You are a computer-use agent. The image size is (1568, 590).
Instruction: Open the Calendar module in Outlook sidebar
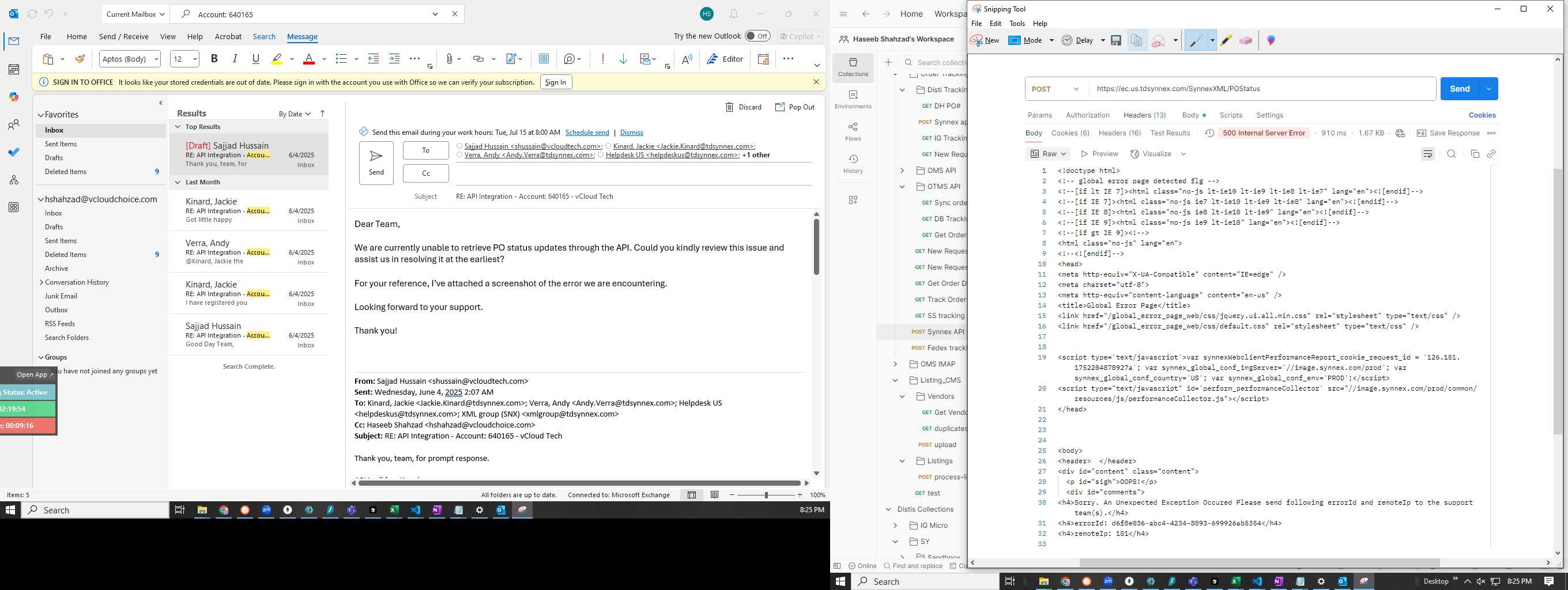[13, 69]
